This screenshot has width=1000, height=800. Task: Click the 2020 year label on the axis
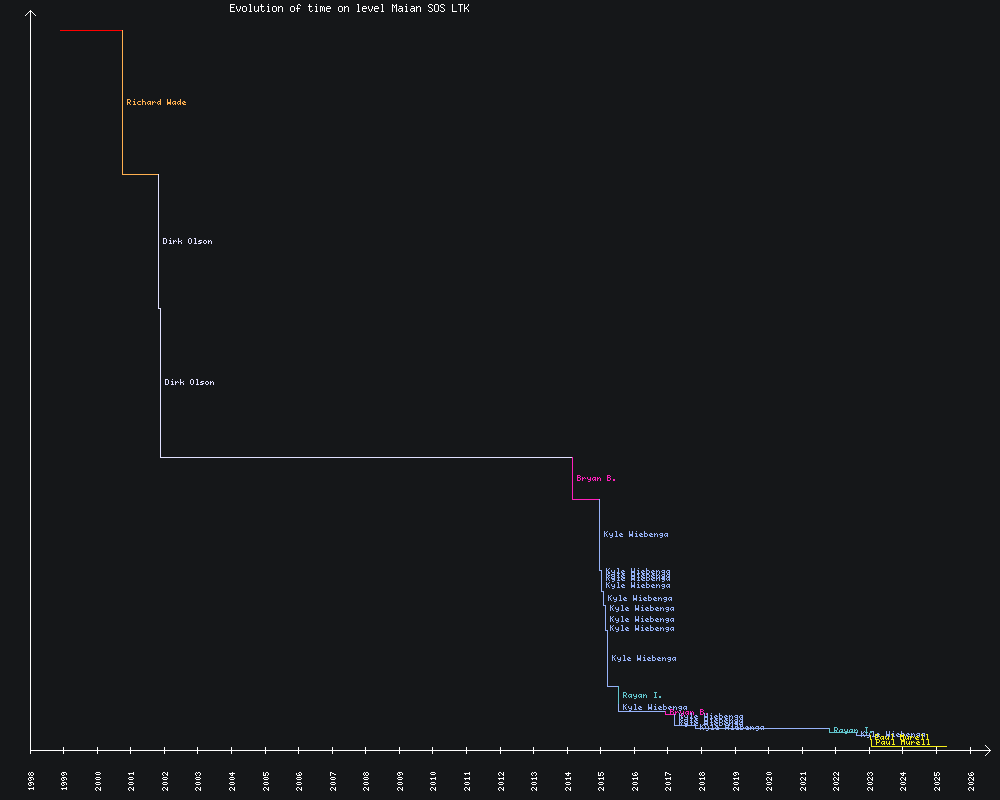click(770, 780)
